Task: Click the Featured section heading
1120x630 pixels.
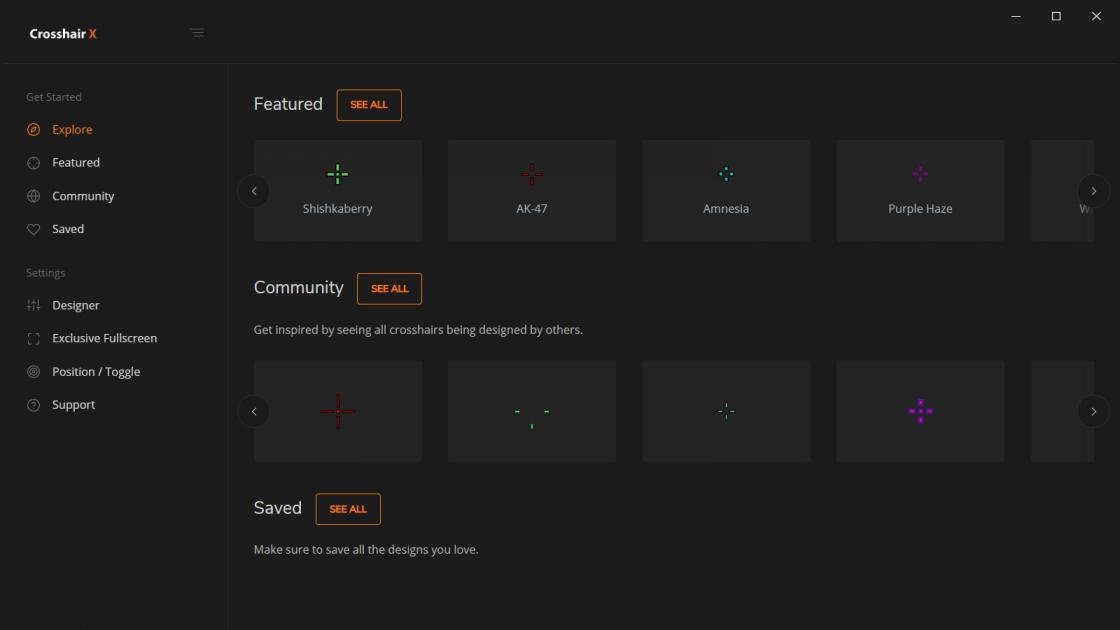Action: point(288,104)
